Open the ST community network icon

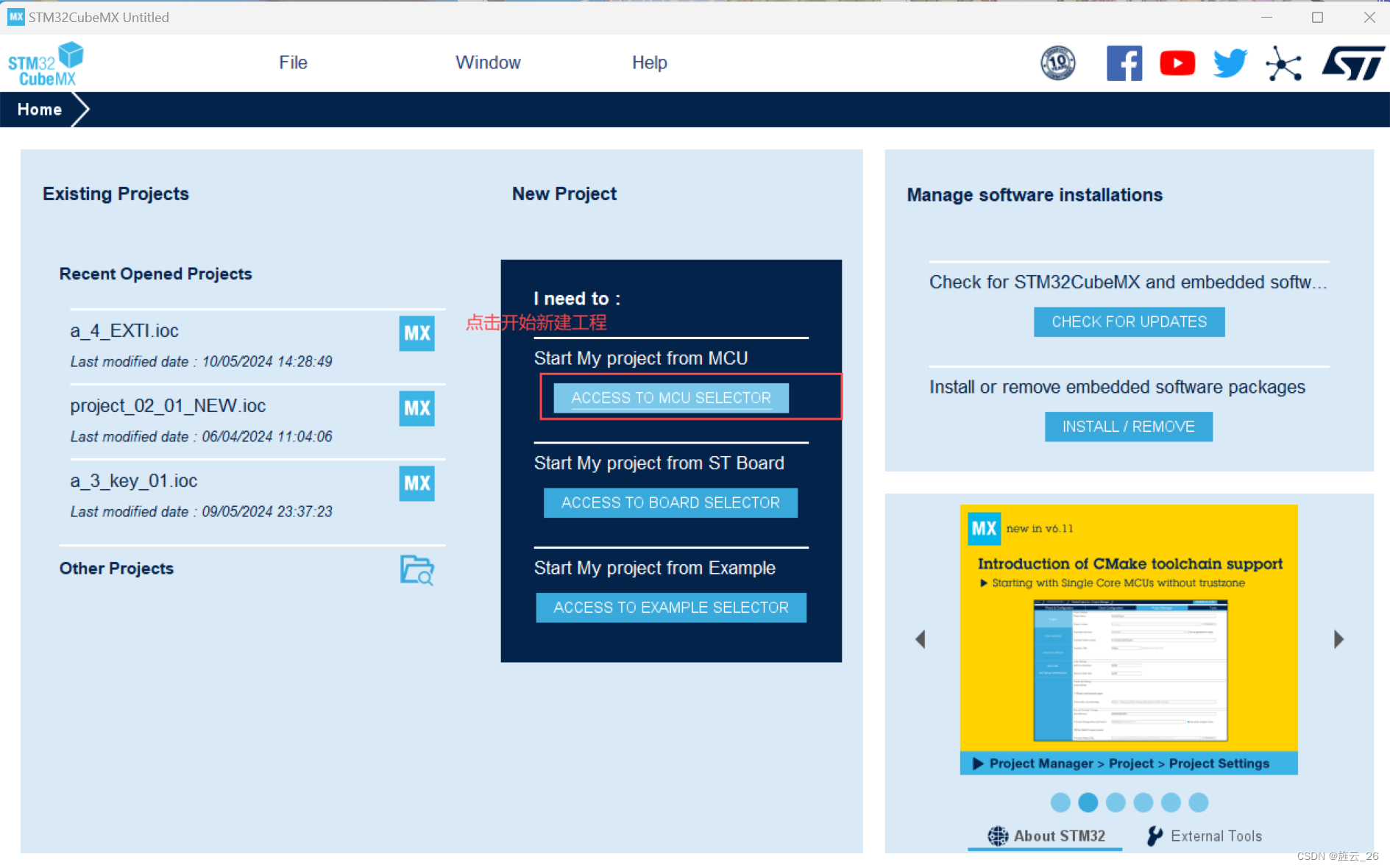point(1284,64)
